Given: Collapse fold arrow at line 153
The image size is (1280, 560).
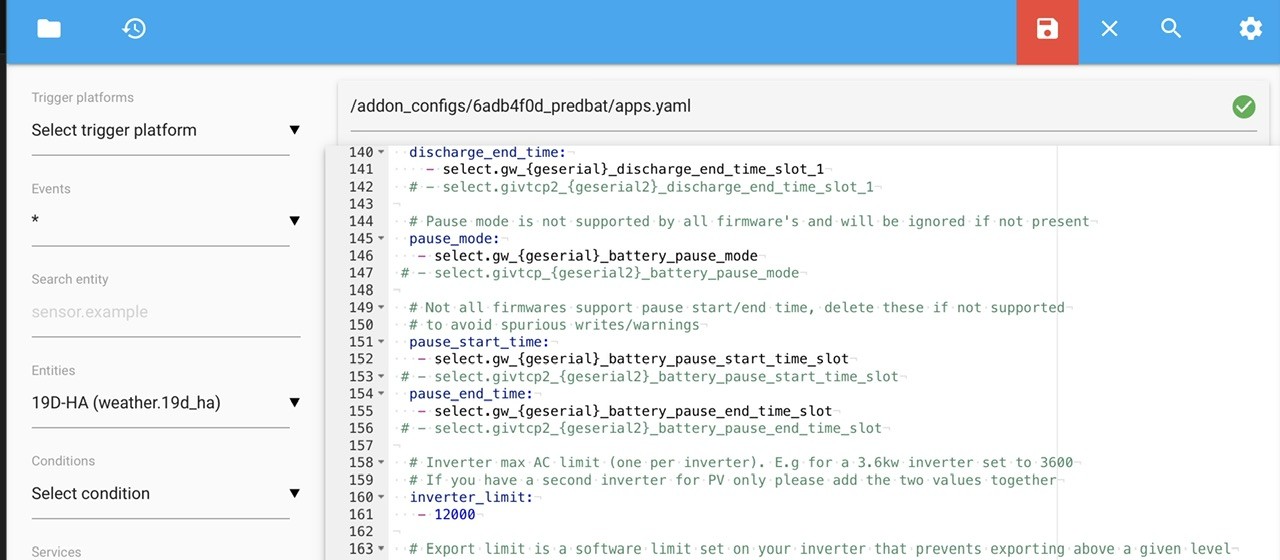Looking at the screenshot, I should (x=381, y=377).
